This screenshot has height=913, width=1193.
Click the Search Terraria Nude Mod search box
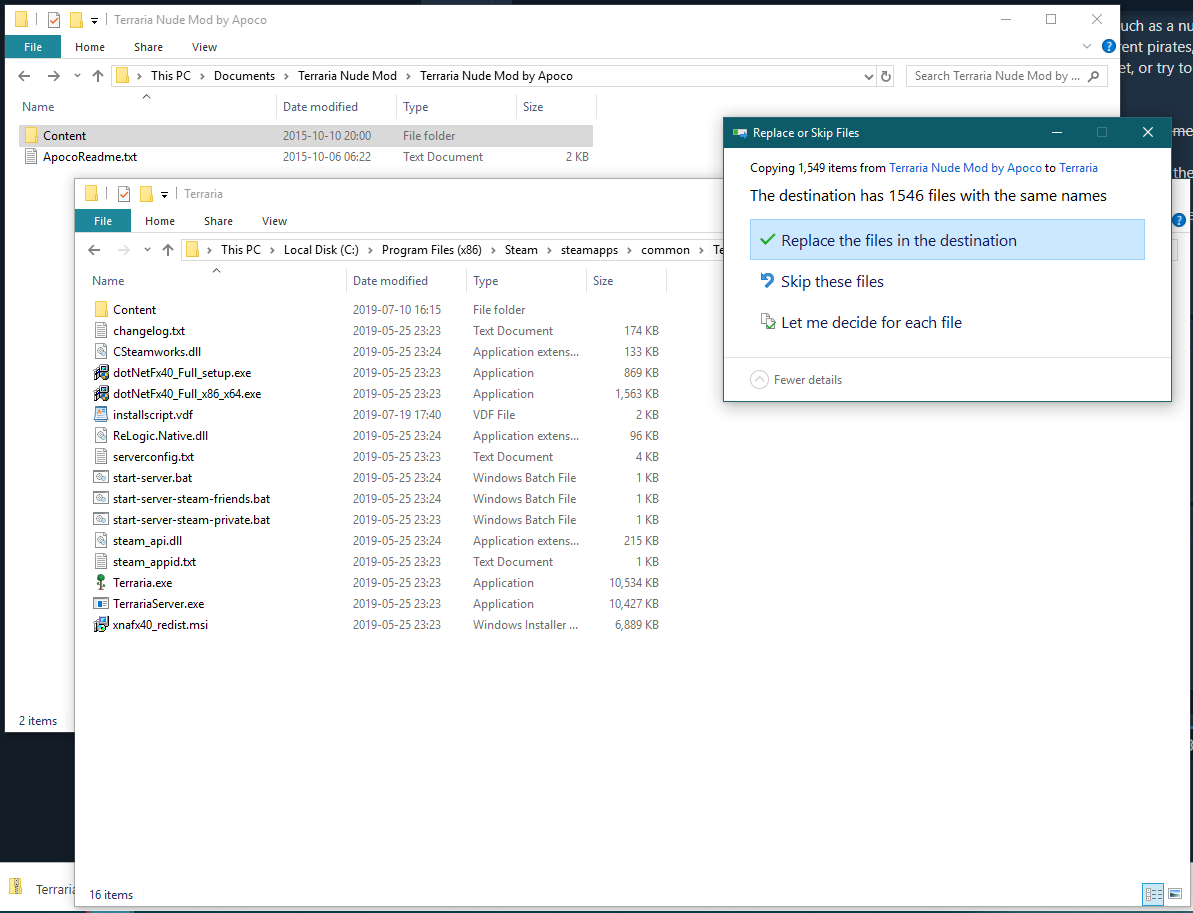click(995, 76)
